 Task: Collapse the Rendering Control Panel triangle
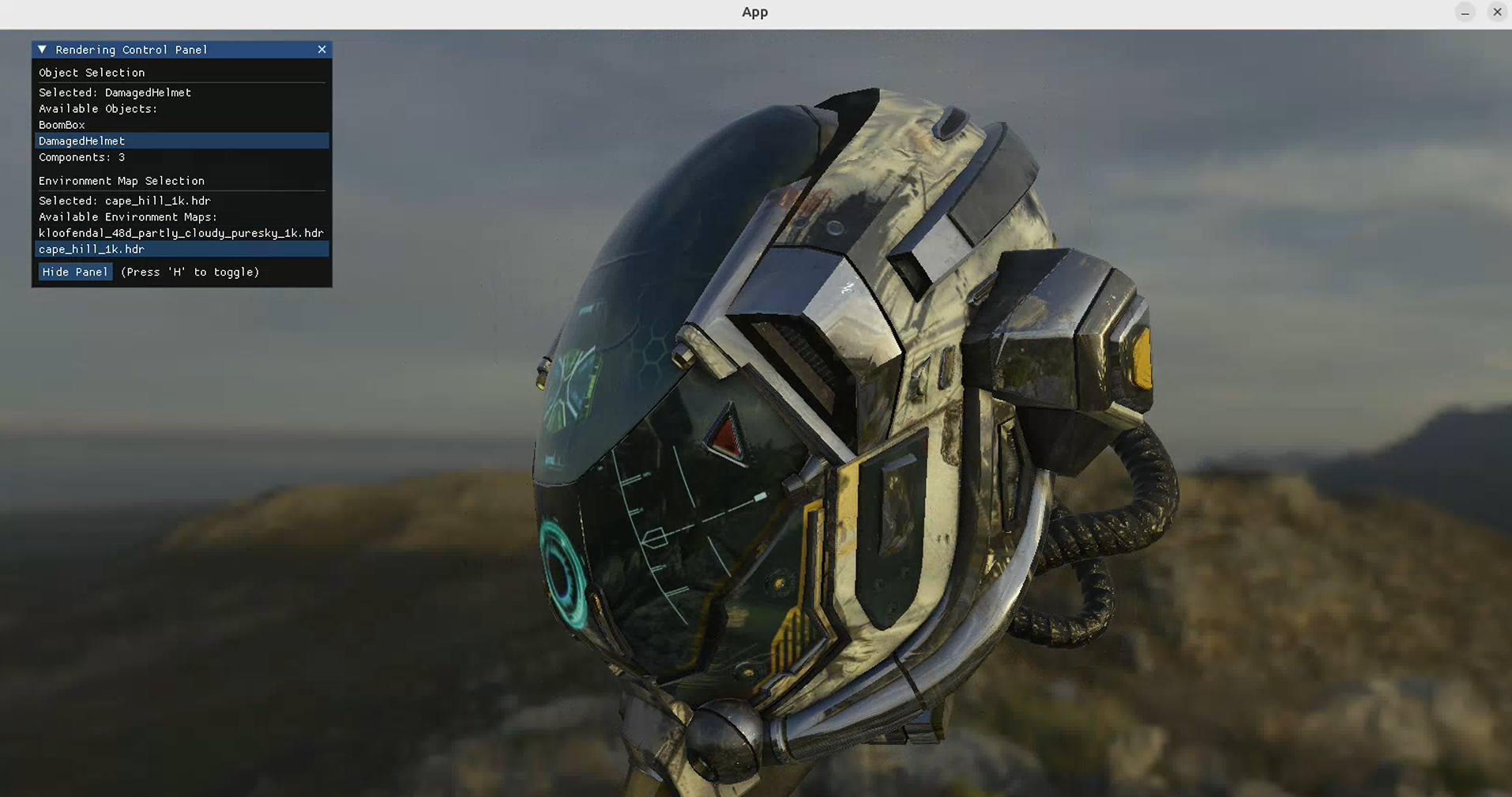click(43, 50)
